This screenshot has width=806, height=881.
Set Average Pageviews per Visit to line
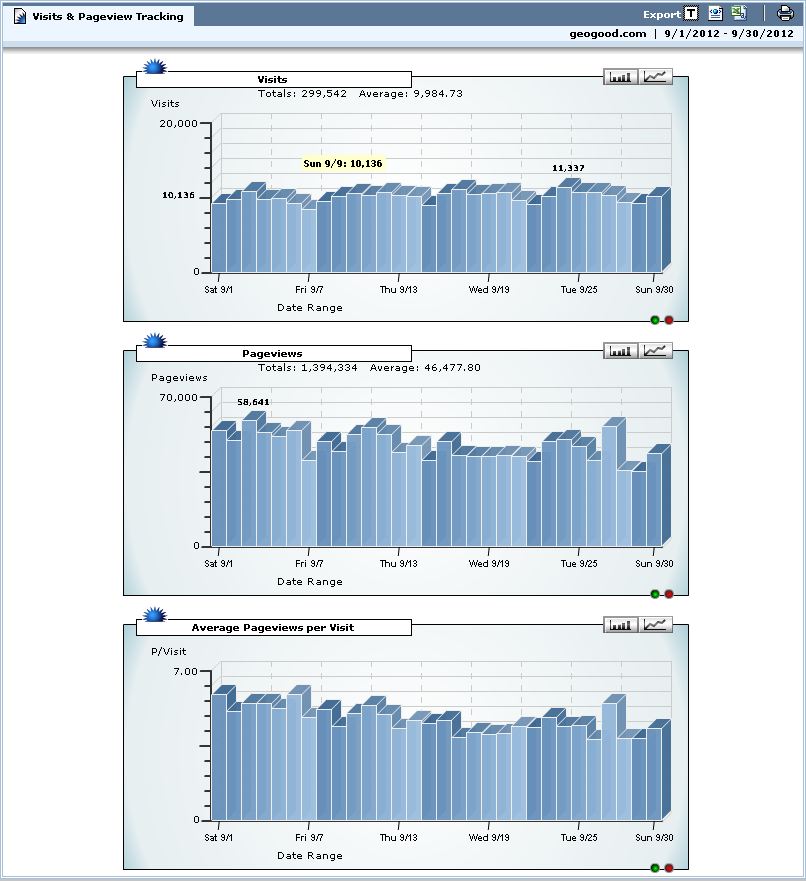(x=657, y=625)
